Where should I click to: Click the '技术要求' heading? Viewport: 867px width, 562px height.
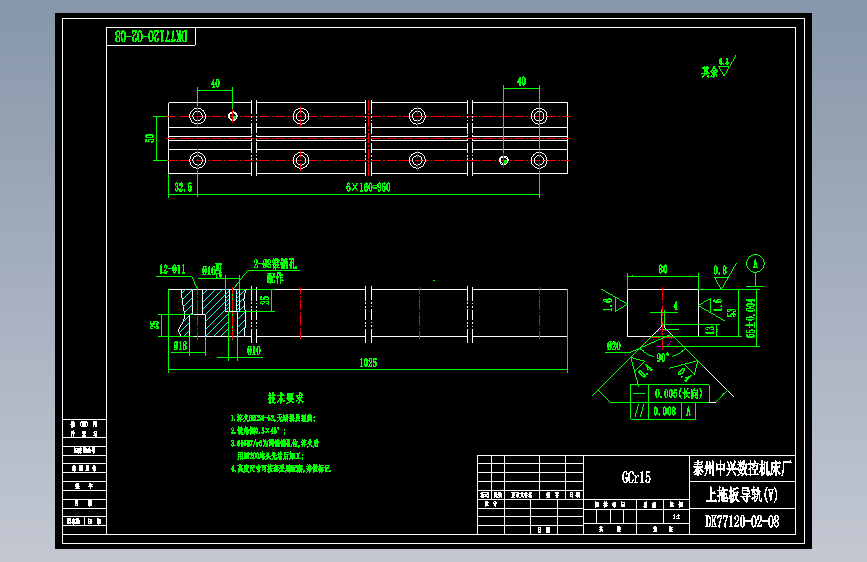point(286,398)
